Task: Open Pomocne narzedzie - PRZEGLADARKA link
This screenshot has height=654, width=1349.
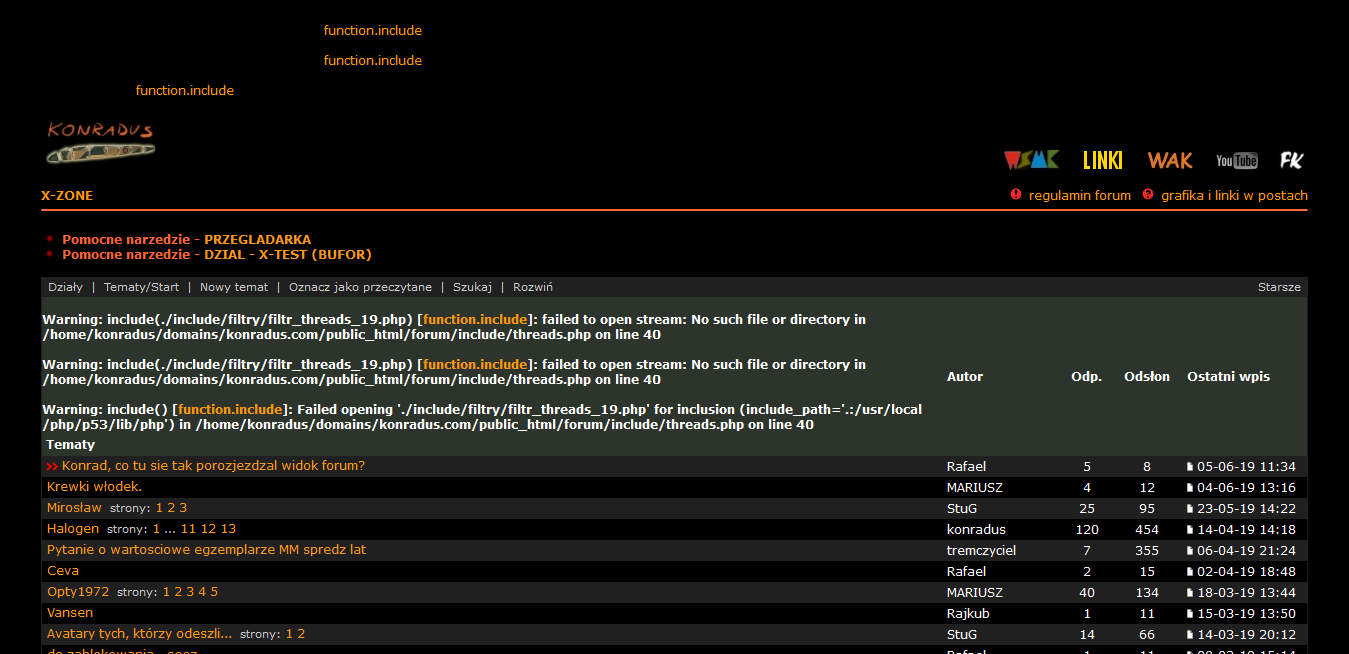Action: (186, 240)
